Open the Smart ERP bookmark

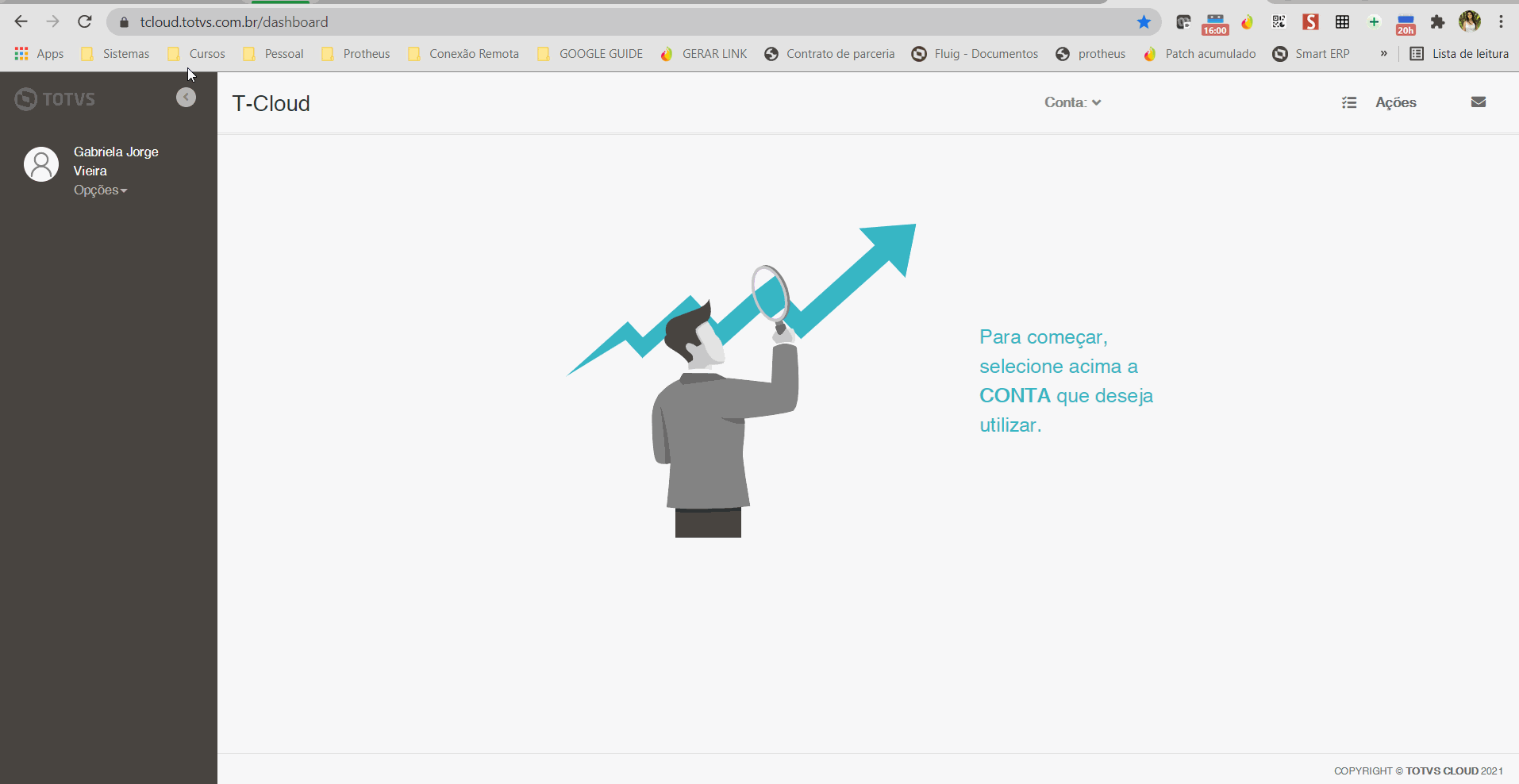point(1312,54)
